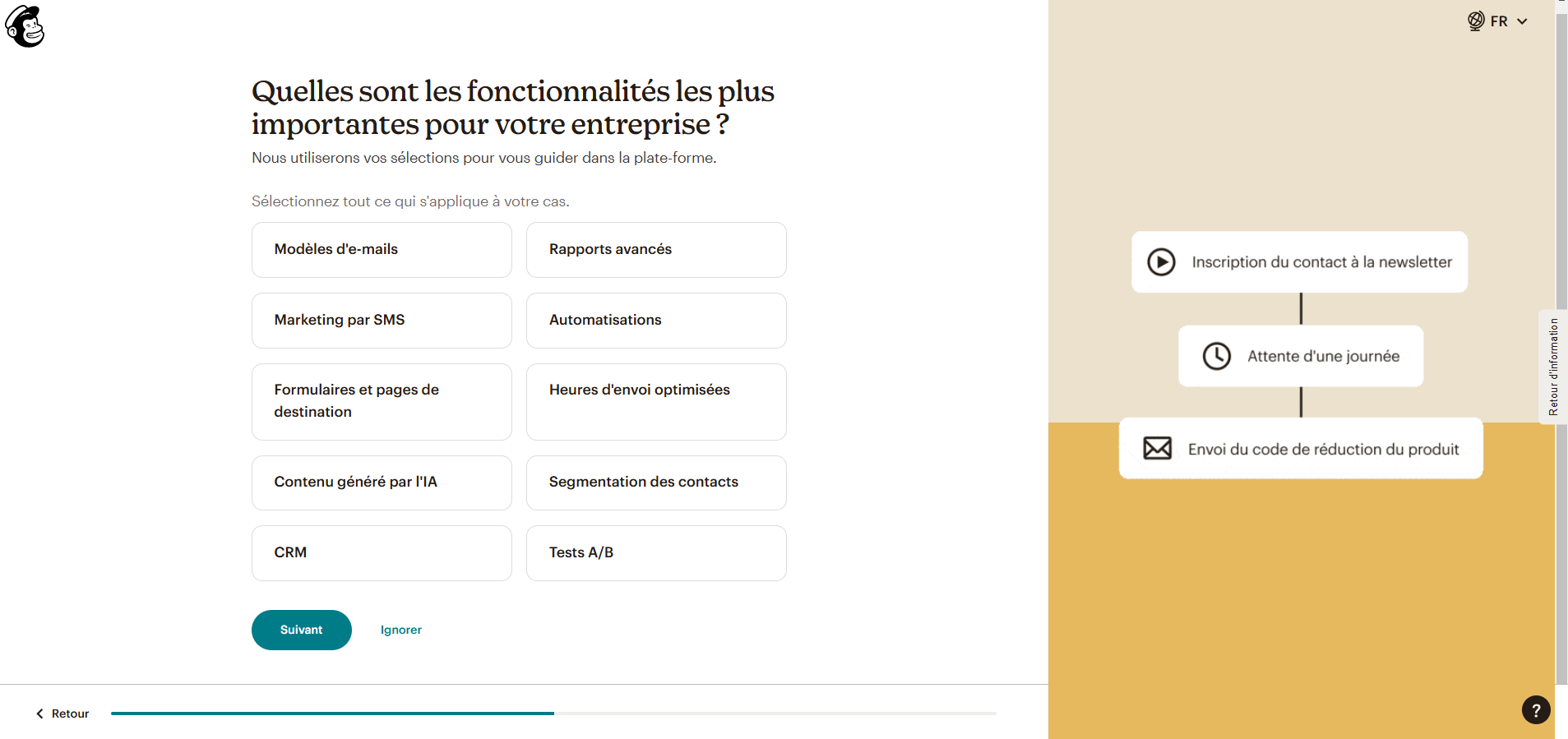Viewport: 1568px width, 739px height.
Task: Open the Retour d'information side tab
Action: click(1552, 367)
